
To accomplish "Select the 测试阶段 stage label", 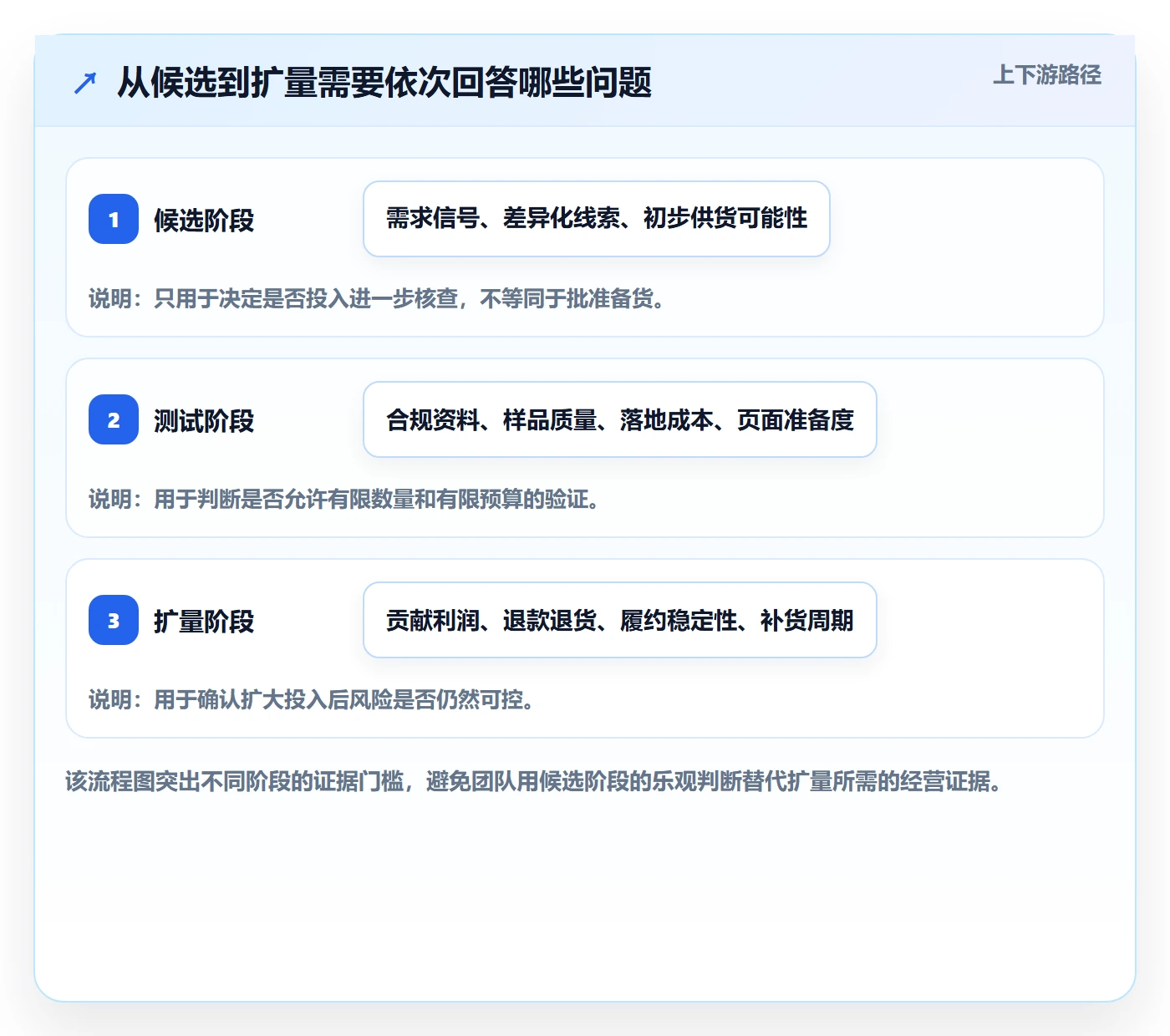I will 204,420.
